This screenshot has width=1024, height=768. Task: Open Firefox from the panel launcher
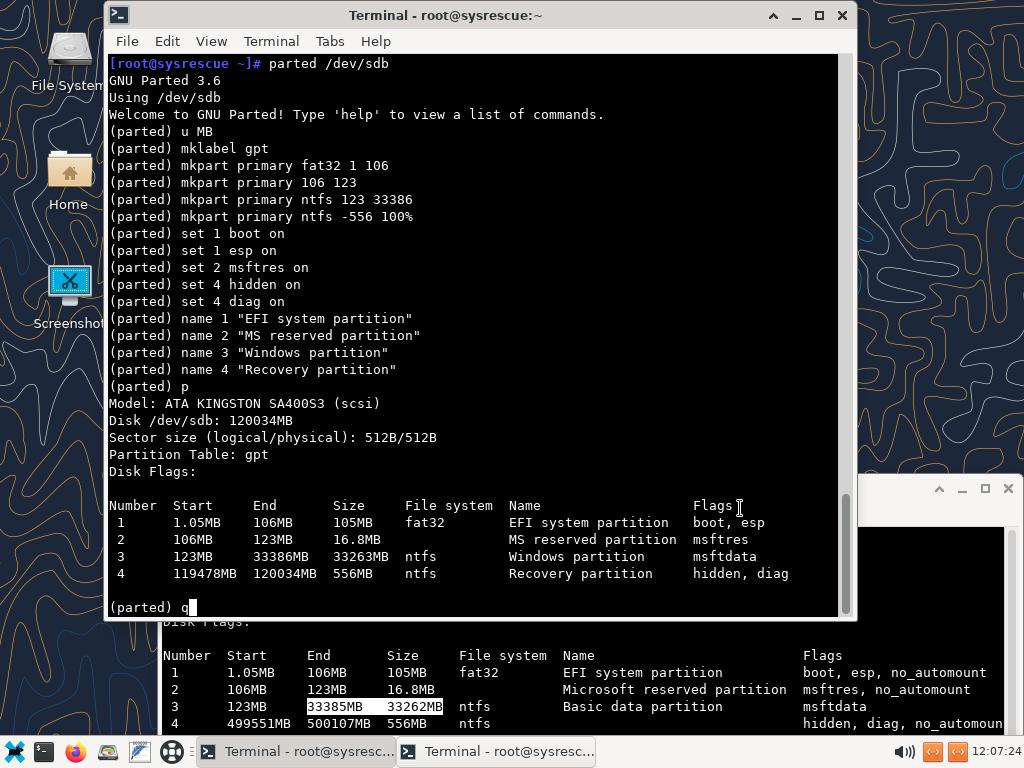(x=76, y=751)
